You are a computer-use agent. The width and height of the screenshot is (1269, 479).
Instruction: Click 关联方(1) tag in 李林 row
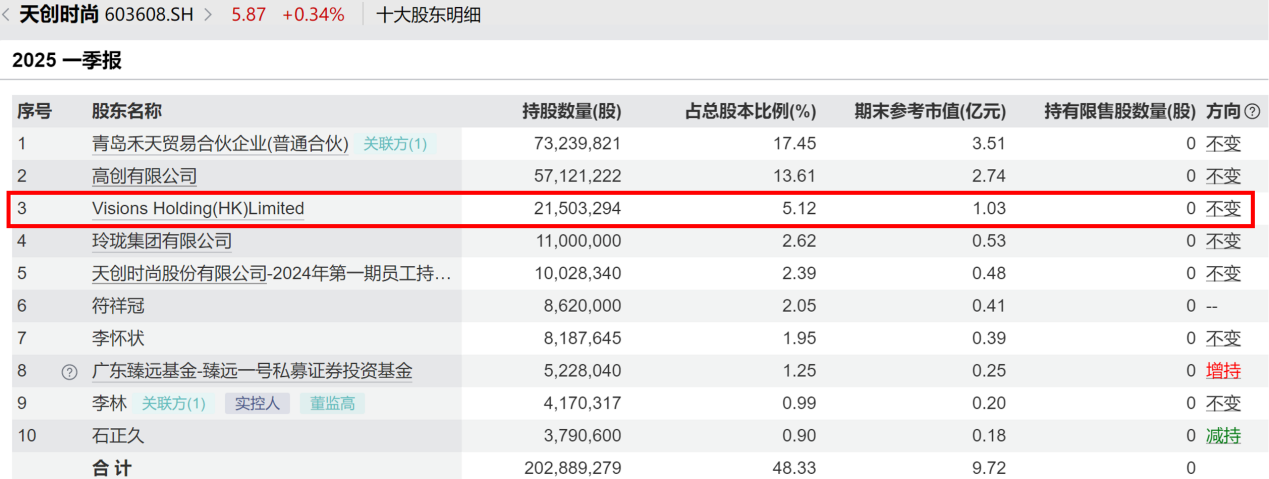tap(174, 404)
